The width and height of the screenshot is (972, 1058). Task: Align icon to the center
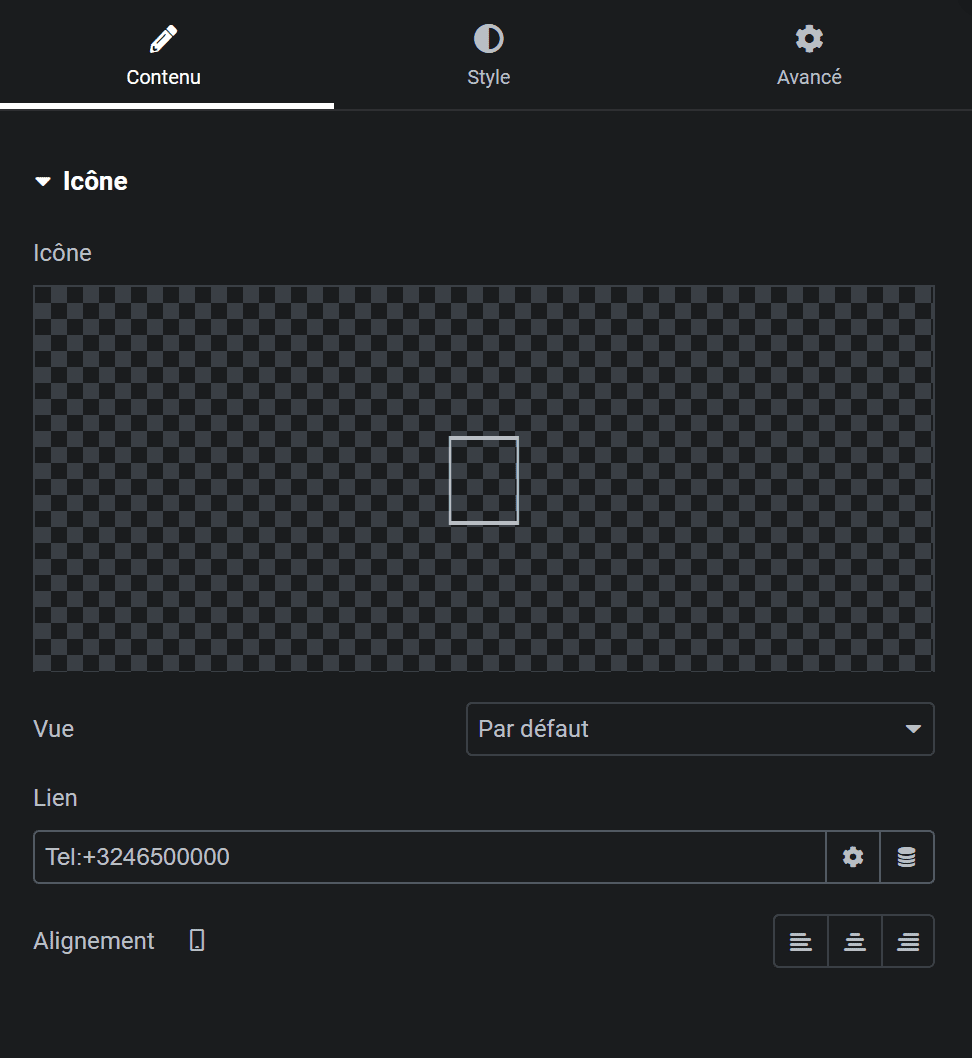point(855,941)
